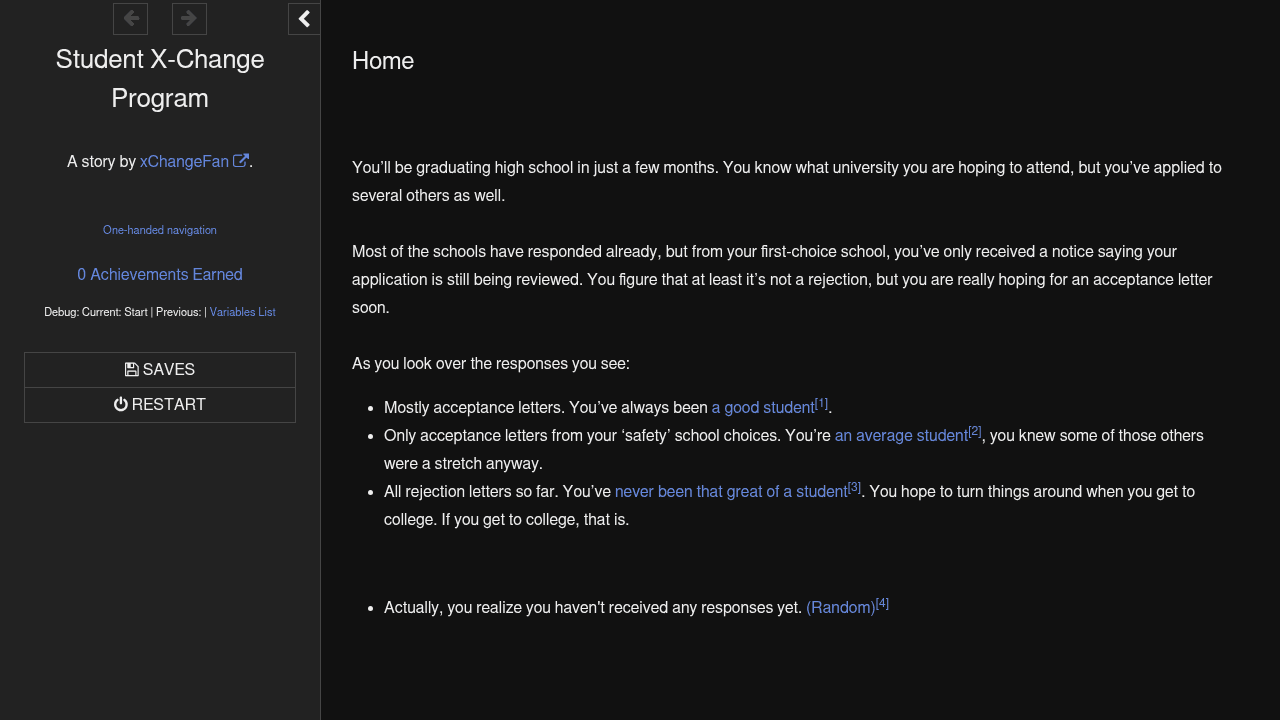
Task: Click the RESTART menu item
Action: point(160,405)
